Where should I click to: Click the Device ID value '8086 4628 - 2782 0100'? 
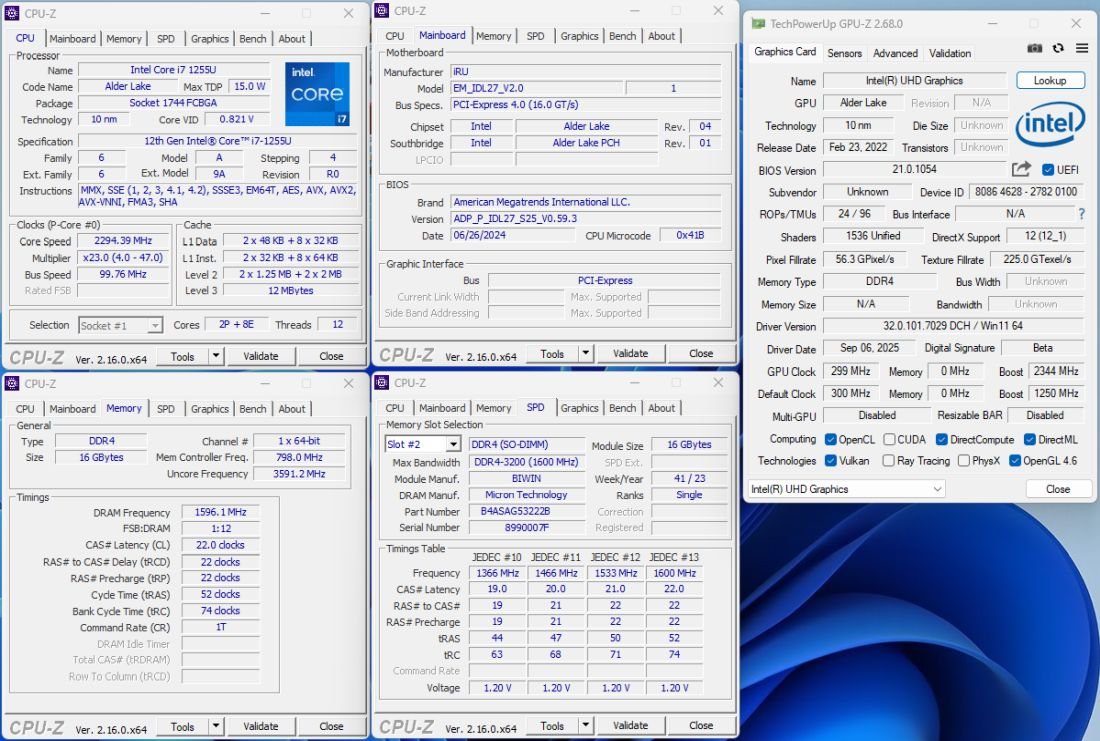(1026, 192)
